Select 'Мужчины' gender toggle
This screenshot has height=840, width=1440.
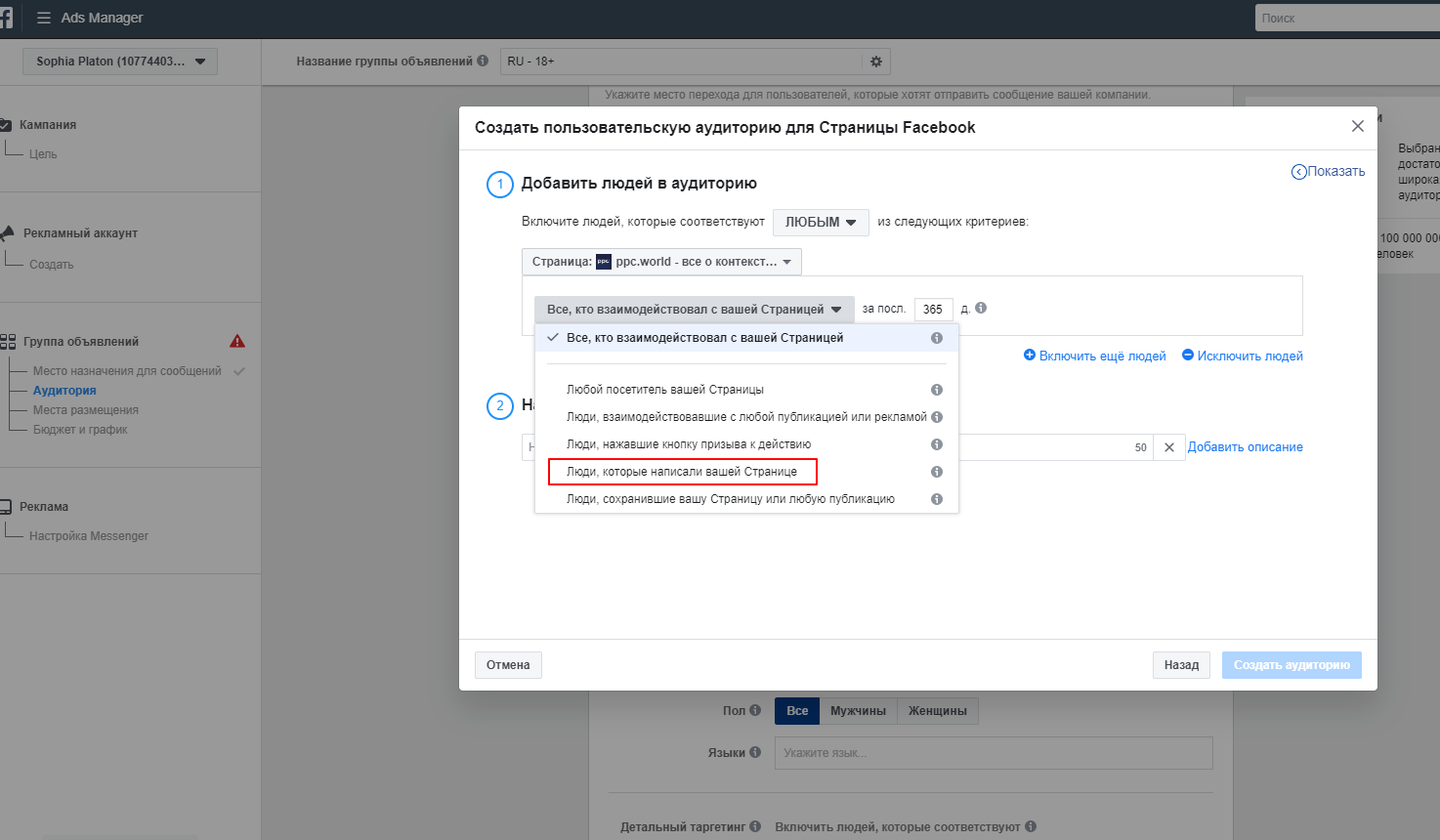[858, 711]
